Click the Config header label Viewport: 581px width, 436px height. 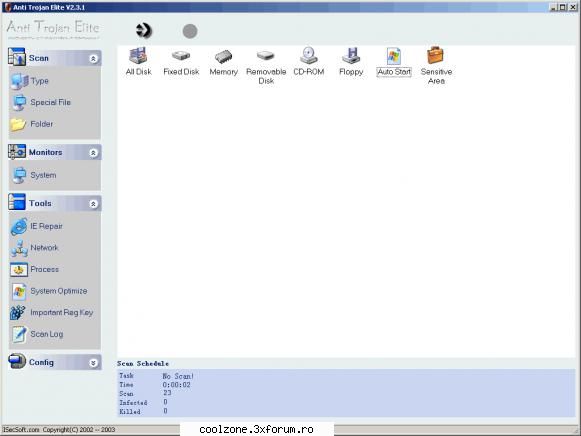tap(42, 362)
